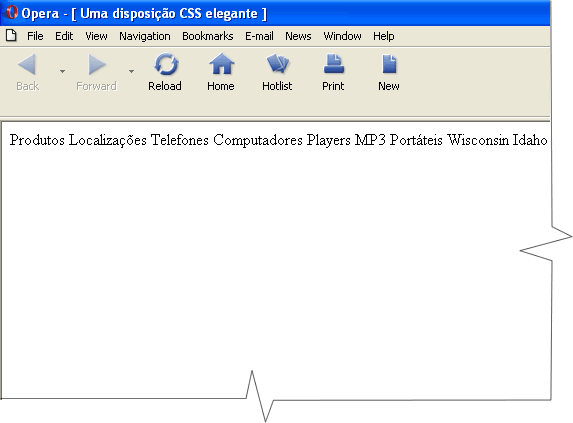This screenshot has width=573, height=423.
Task: Go to the Home page icon
Action: point(221,64)
